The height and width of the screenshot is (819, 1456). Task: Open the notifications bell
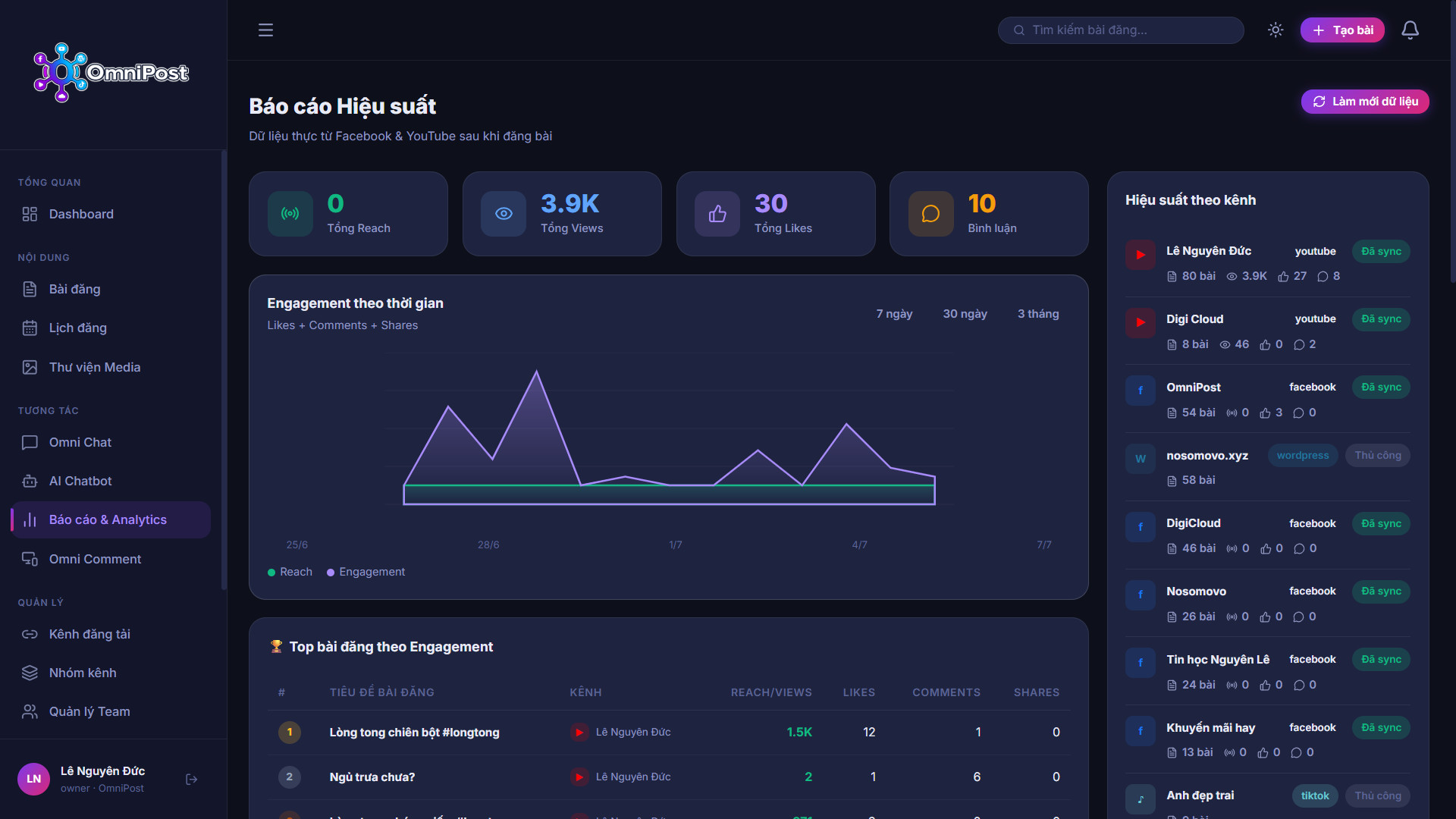point(1410,30)
